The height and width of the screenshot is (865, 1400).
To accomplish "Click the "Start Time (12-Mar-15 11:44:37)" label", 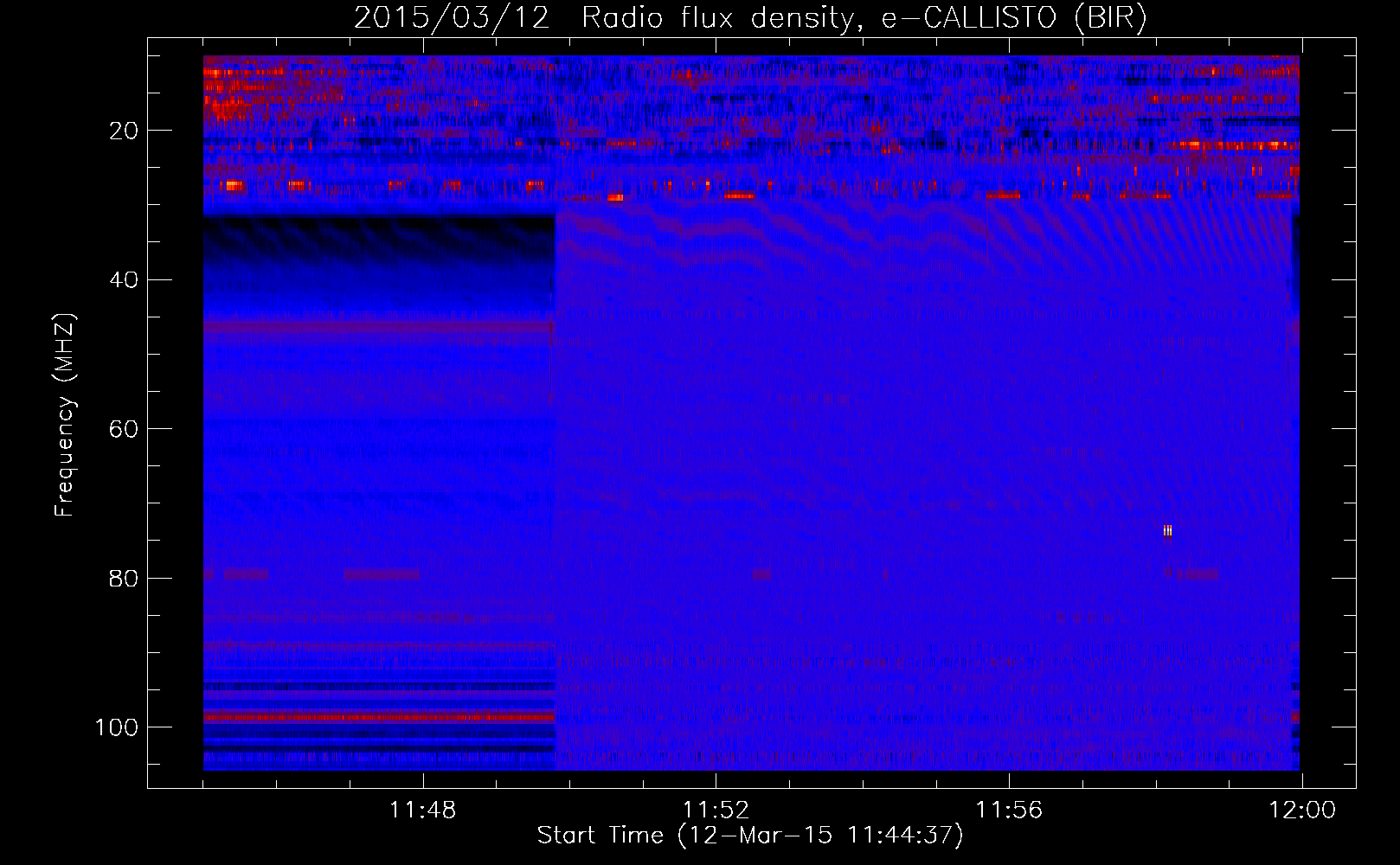I will pyautogui.click(x=750, y=836).
